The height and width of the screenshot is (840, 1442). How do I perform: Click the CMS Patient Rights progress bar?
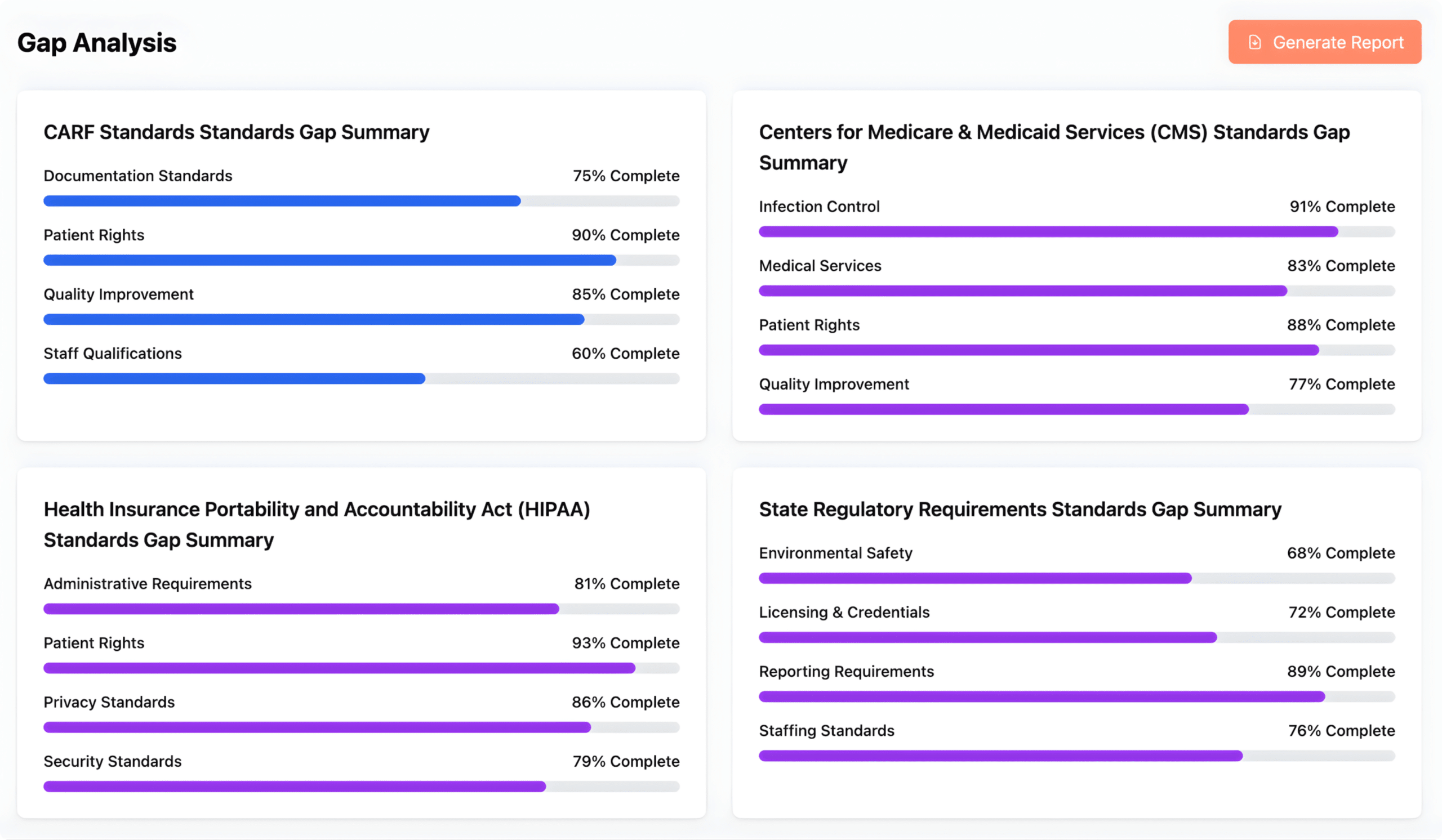(1077, 351)
